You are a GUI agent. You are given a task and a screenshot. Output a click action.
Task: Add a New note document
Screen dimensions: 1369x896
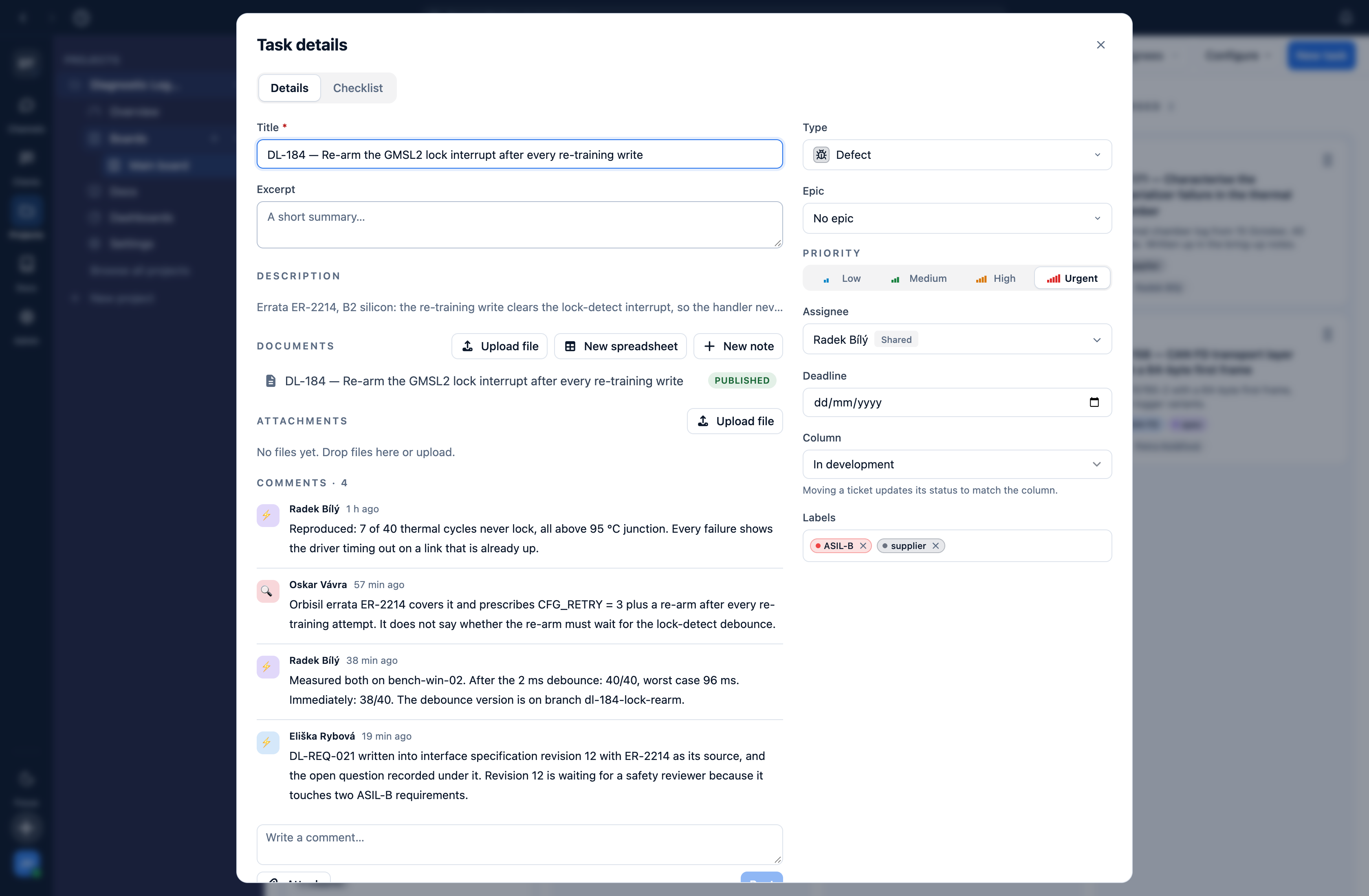tap(738, 346)
